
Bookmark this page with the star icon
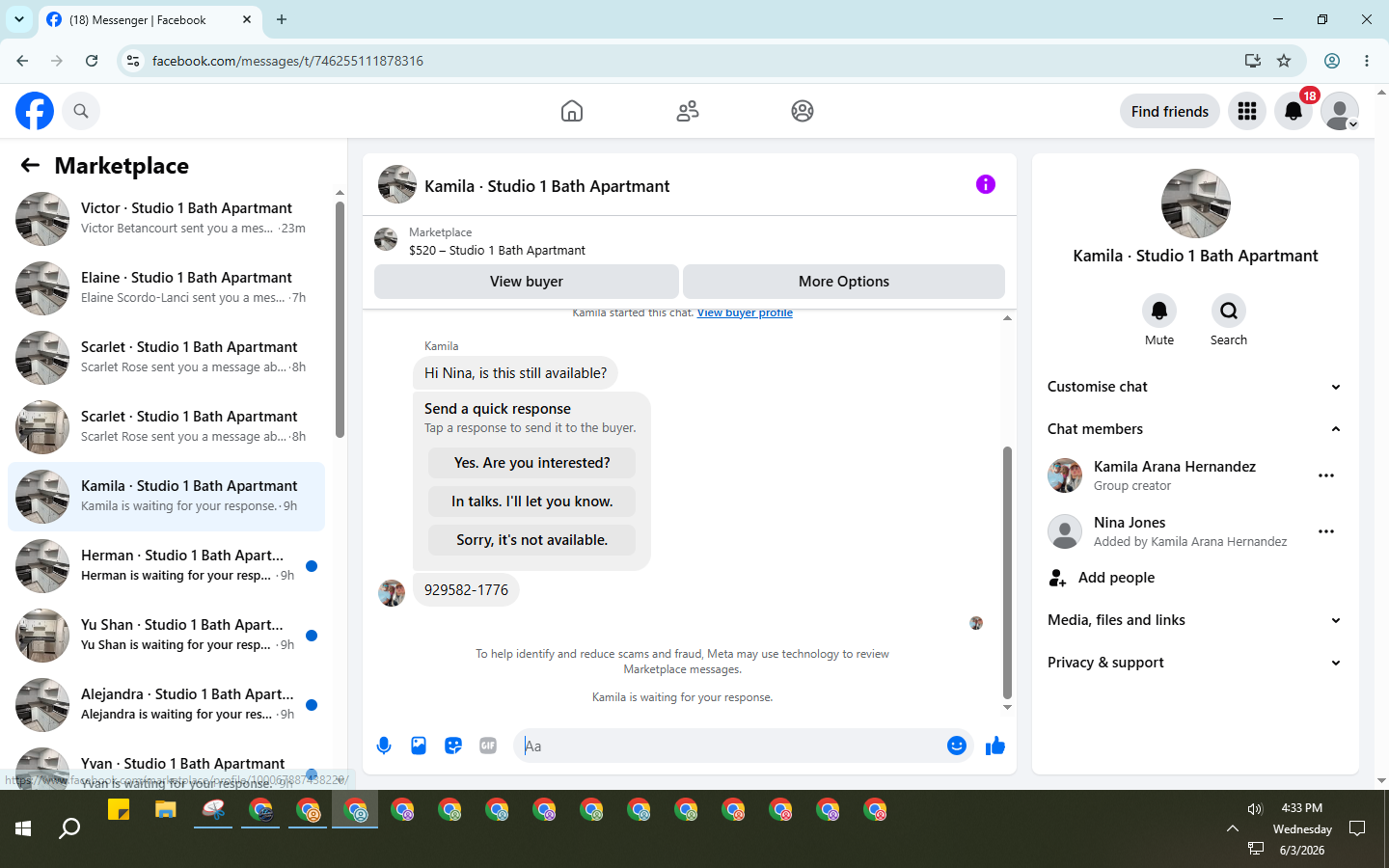tap(1284, 61)
